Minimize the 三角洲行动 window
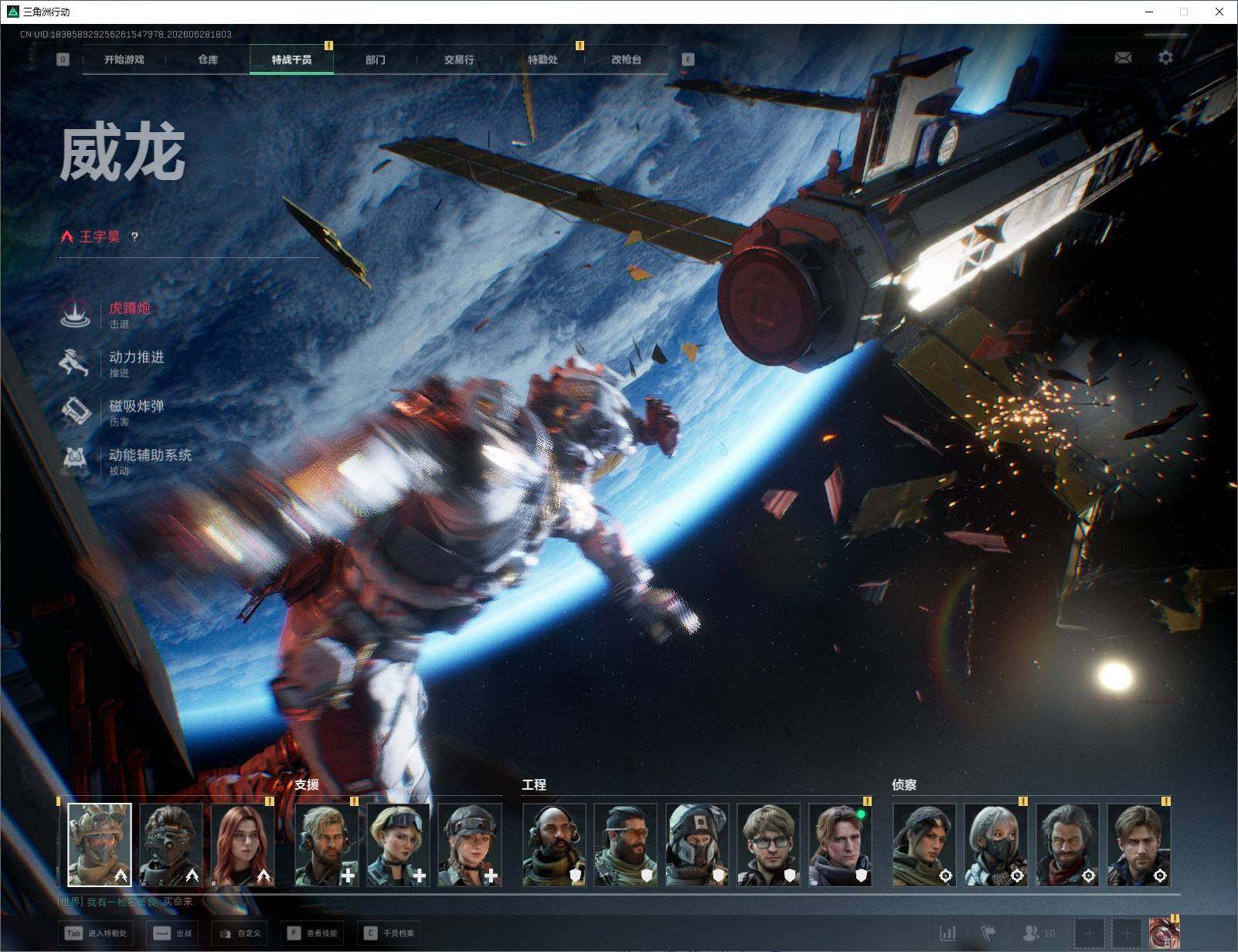The height and width of the screenshot is (952, 1238). point(1149,12)
